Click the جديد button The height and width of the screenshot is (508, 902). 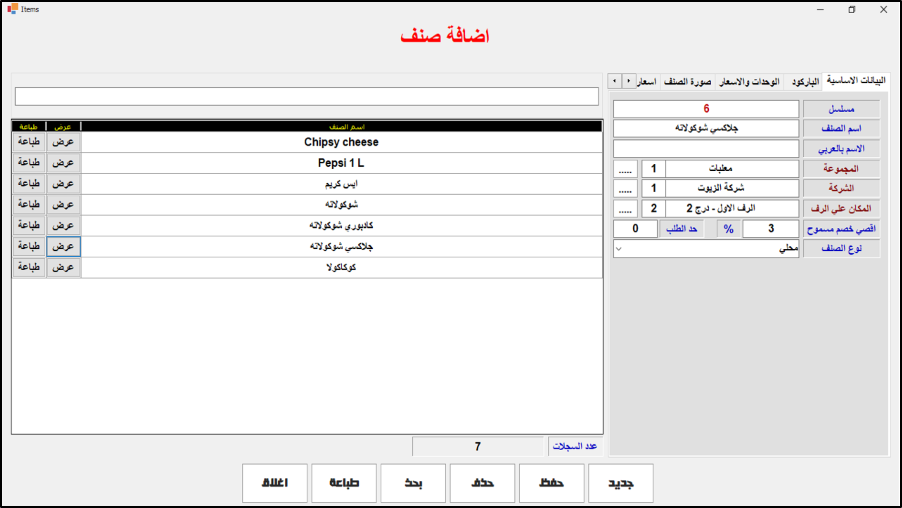[621, 483]
